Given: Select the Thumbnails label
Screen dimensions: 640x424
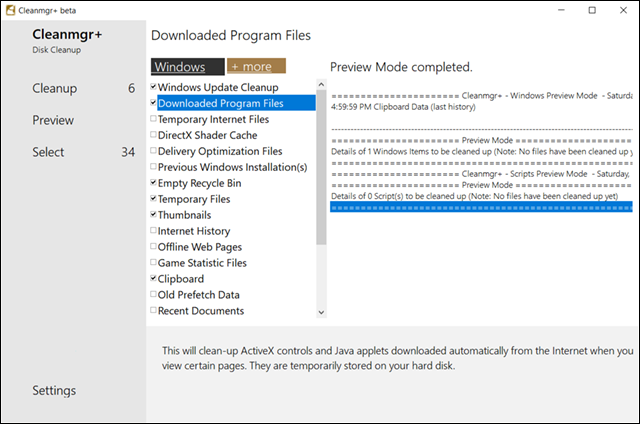Looking at the screenshot, I should pos(184,215).
